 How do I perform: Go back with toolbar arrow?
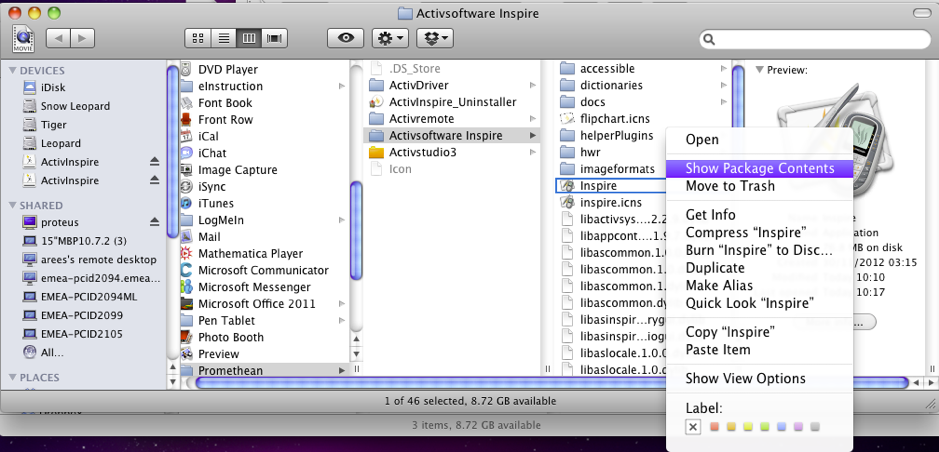click(x=58, y=38)
